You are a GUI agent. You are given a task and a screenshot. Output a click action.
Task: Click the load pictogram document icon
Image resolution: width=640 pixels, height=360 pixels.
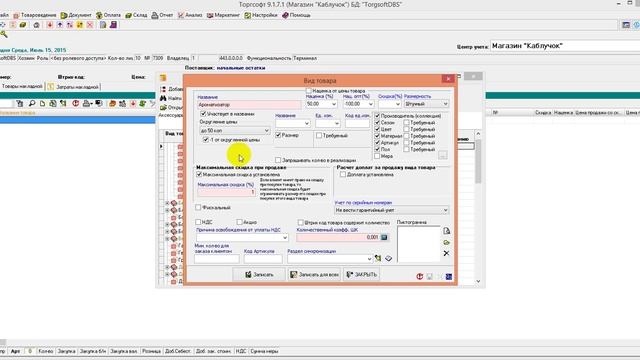(447, 231)
